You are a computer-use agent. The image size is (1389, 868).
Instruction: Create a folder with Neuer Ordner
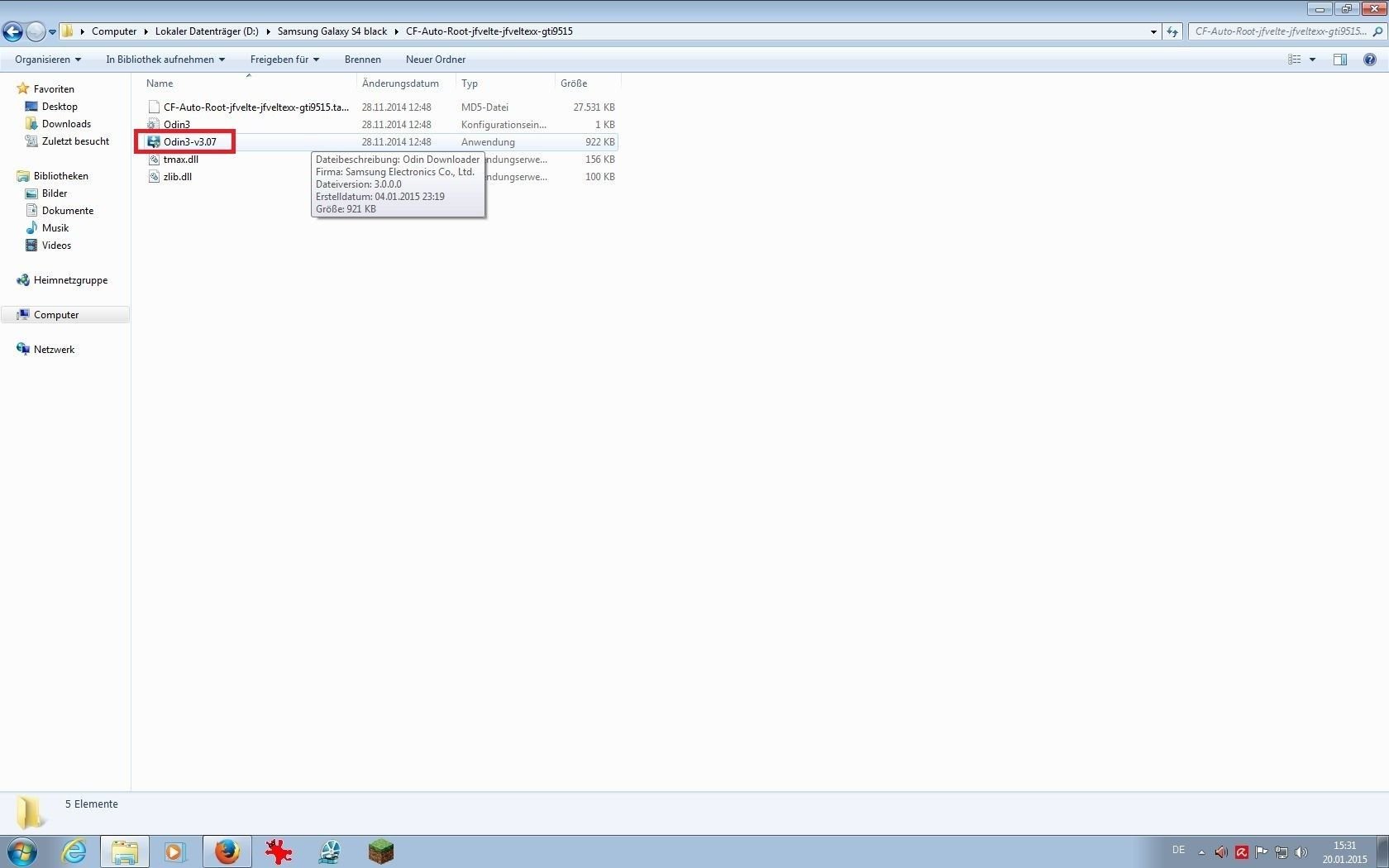click(x=436, y=60)
